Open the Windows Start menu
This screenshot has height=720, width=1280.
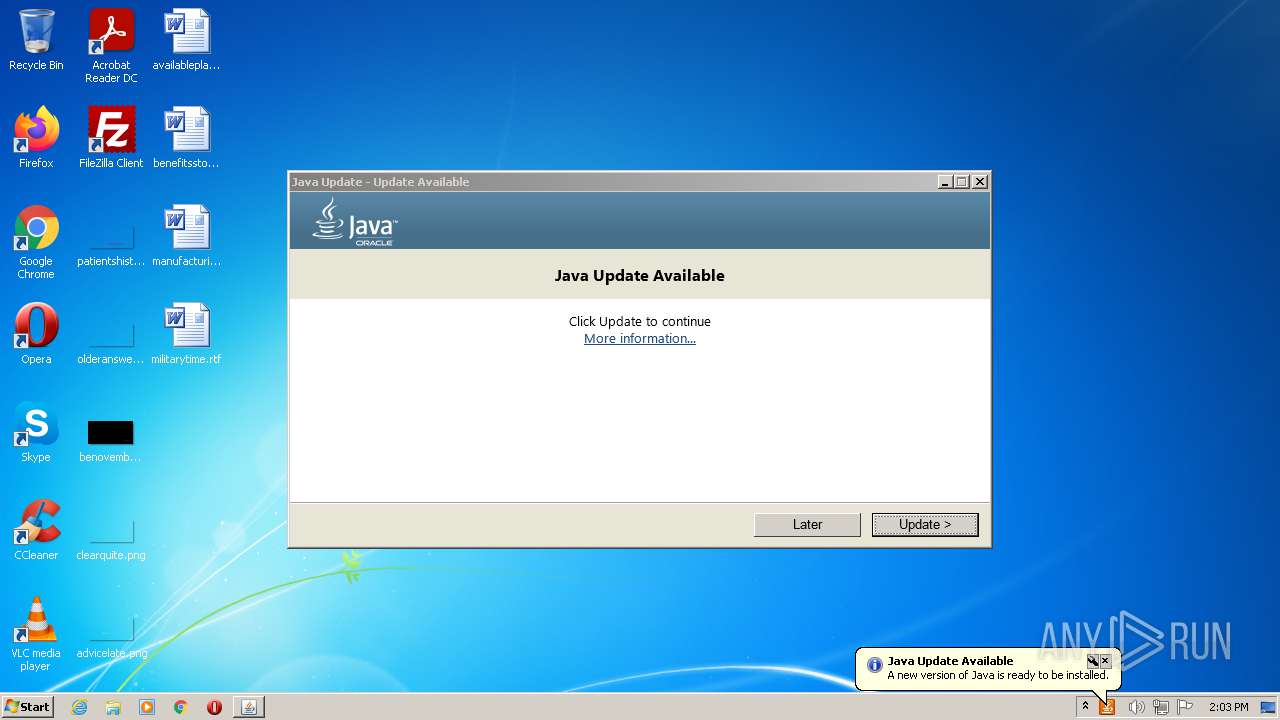pos(27,707)
